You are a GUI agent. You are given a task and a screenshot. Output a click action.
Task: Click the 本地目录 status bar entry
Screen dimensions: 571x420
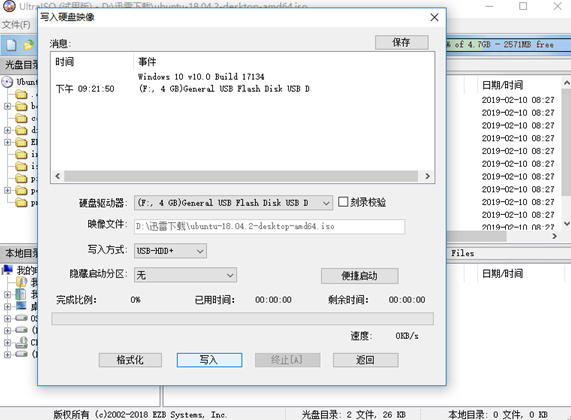pyautogui.click(x=497, y=415)
